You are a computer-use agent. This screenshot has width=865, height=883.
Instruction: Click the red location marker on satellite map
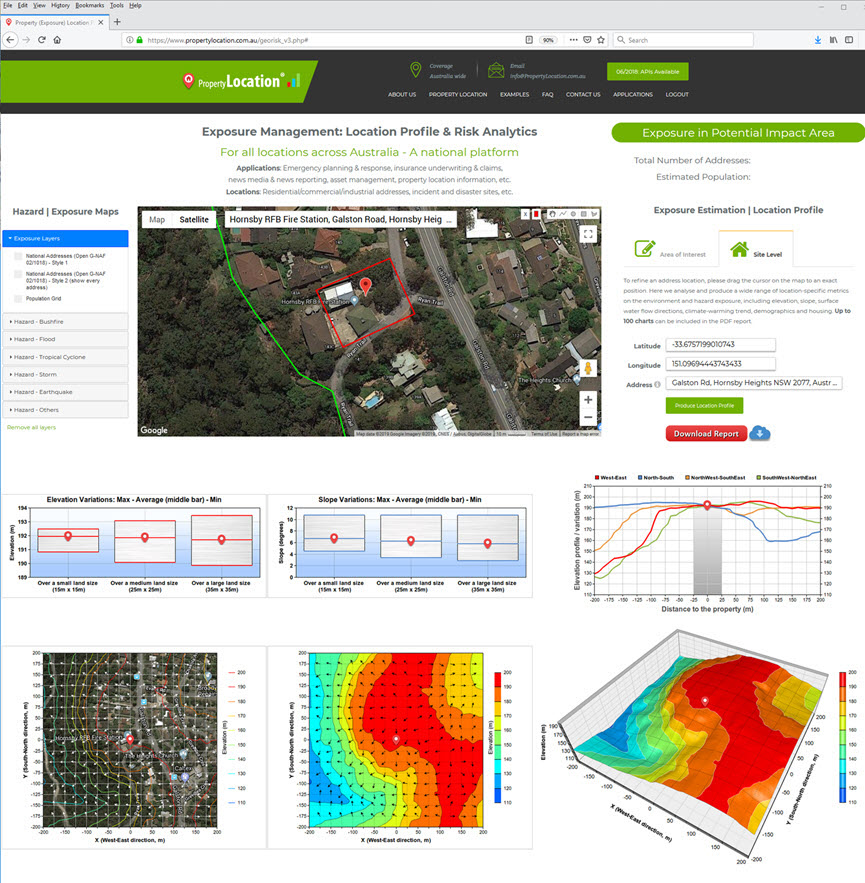(x=365, y=286)
